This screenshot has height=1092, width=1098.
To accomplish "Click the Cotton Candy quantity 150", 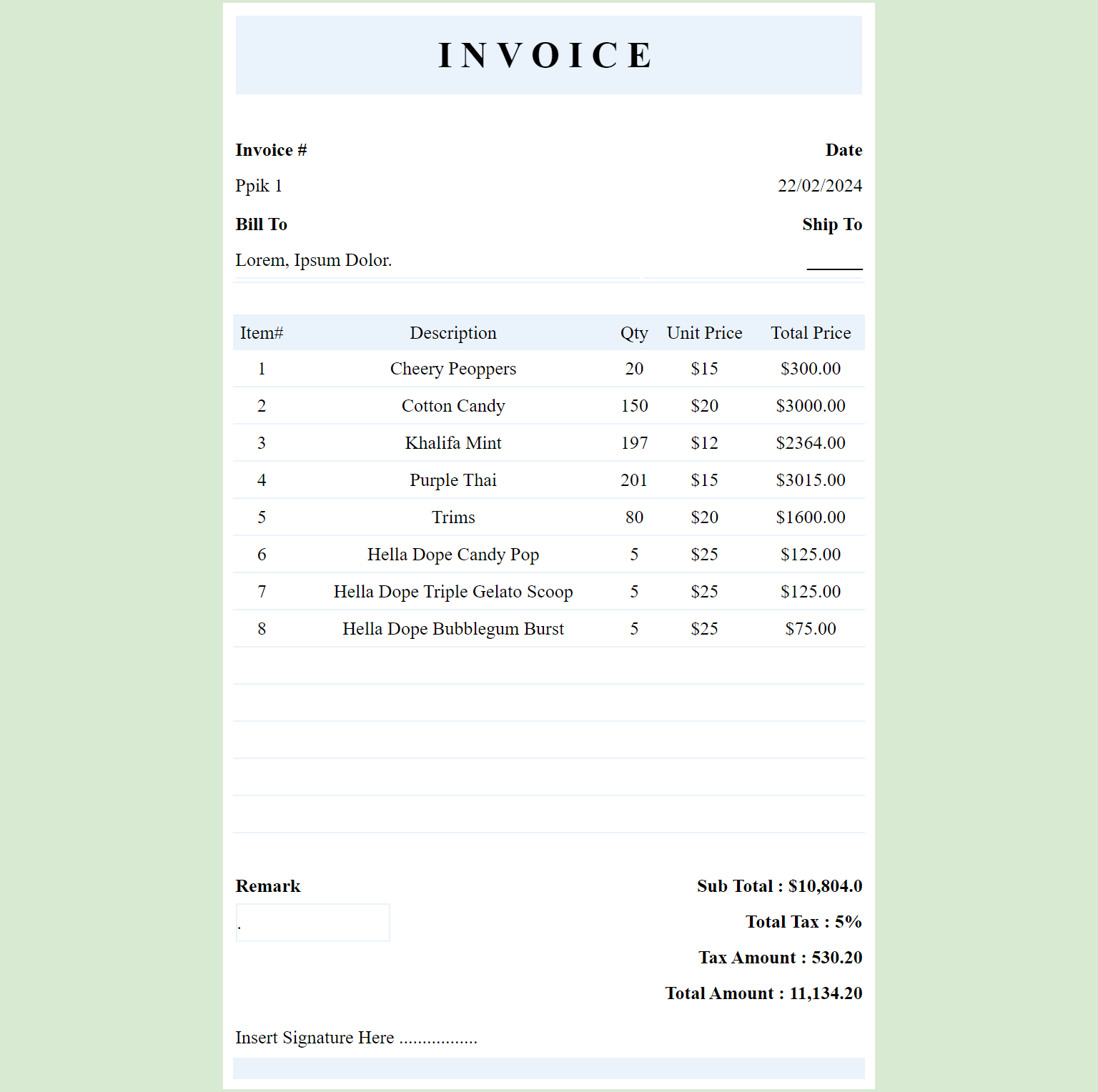I will [633, 406].
